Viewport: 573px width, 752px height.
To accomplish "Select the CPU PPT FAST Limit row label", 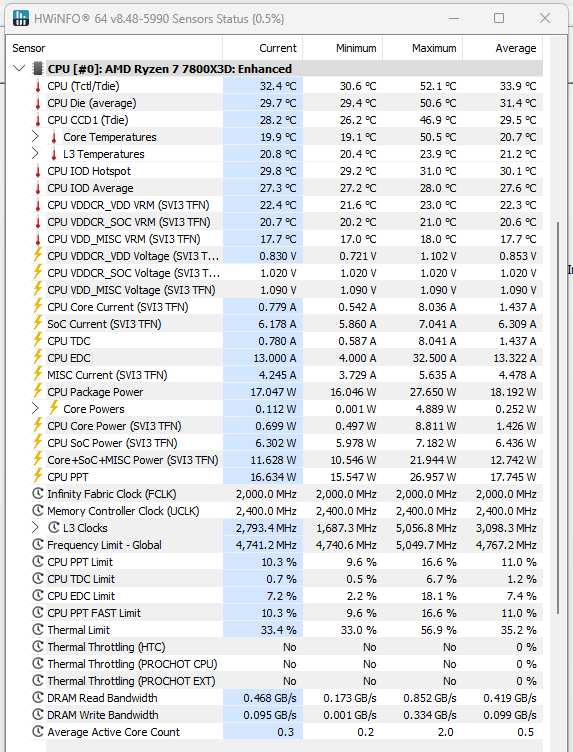I will (x=94, y=613).
